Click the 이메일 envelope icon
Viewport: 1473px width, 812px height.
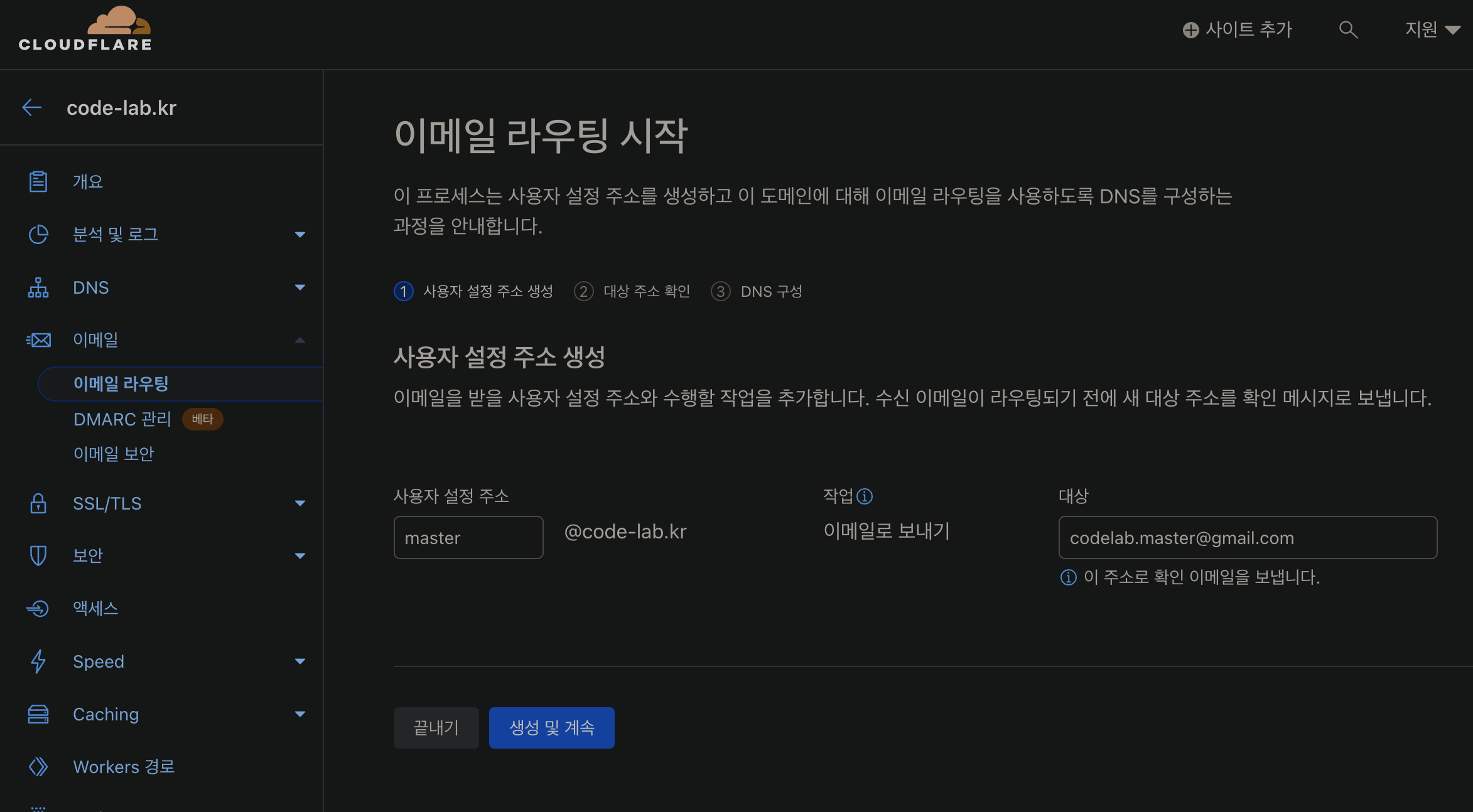tap(38, 339)
